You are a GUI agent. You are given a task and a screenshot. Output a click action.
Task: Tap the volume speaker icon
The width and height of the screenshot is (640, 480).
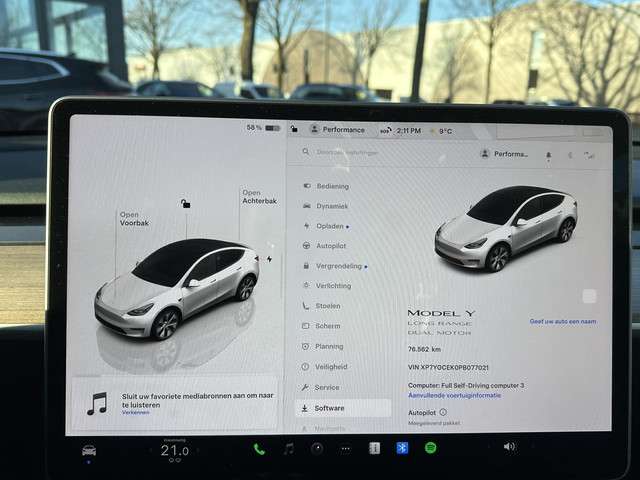[509, 447]
